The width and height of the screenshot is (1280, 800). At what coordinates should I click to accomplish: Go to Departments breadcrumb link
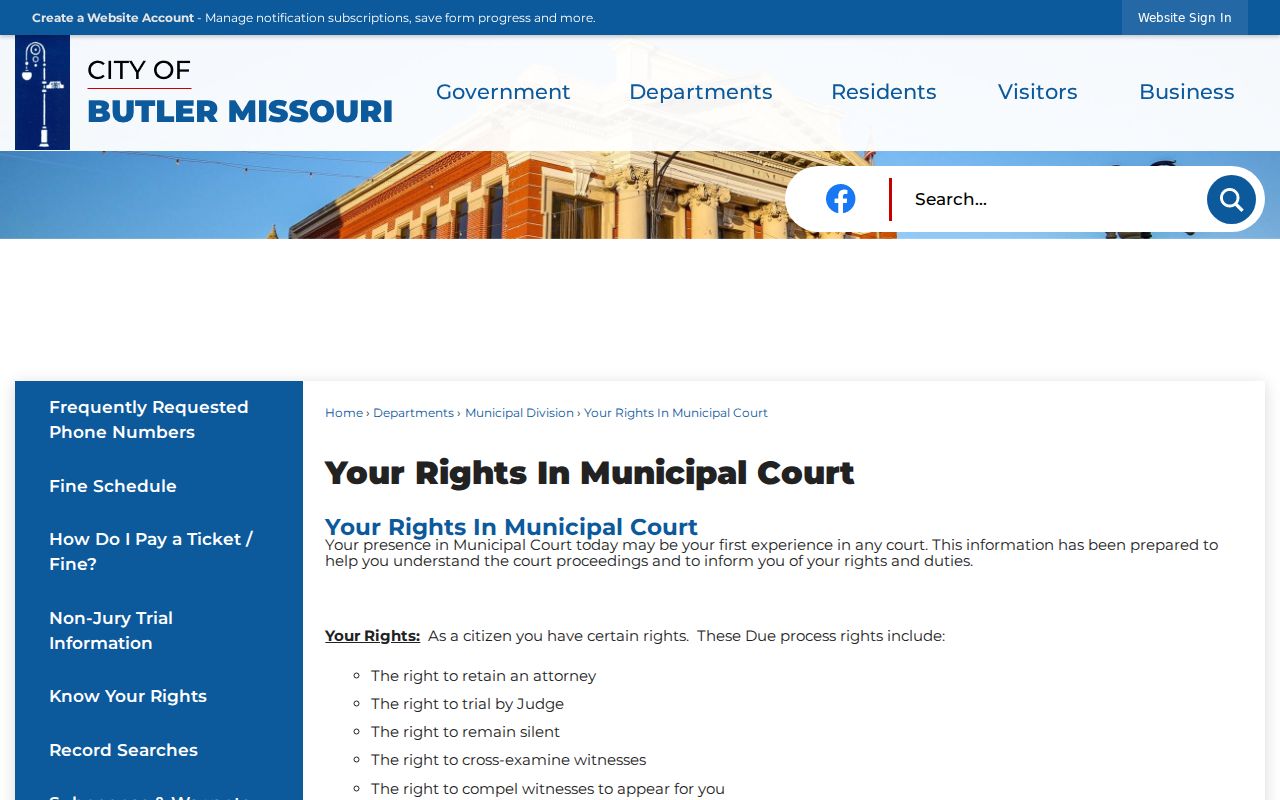[x=413, y=413]
